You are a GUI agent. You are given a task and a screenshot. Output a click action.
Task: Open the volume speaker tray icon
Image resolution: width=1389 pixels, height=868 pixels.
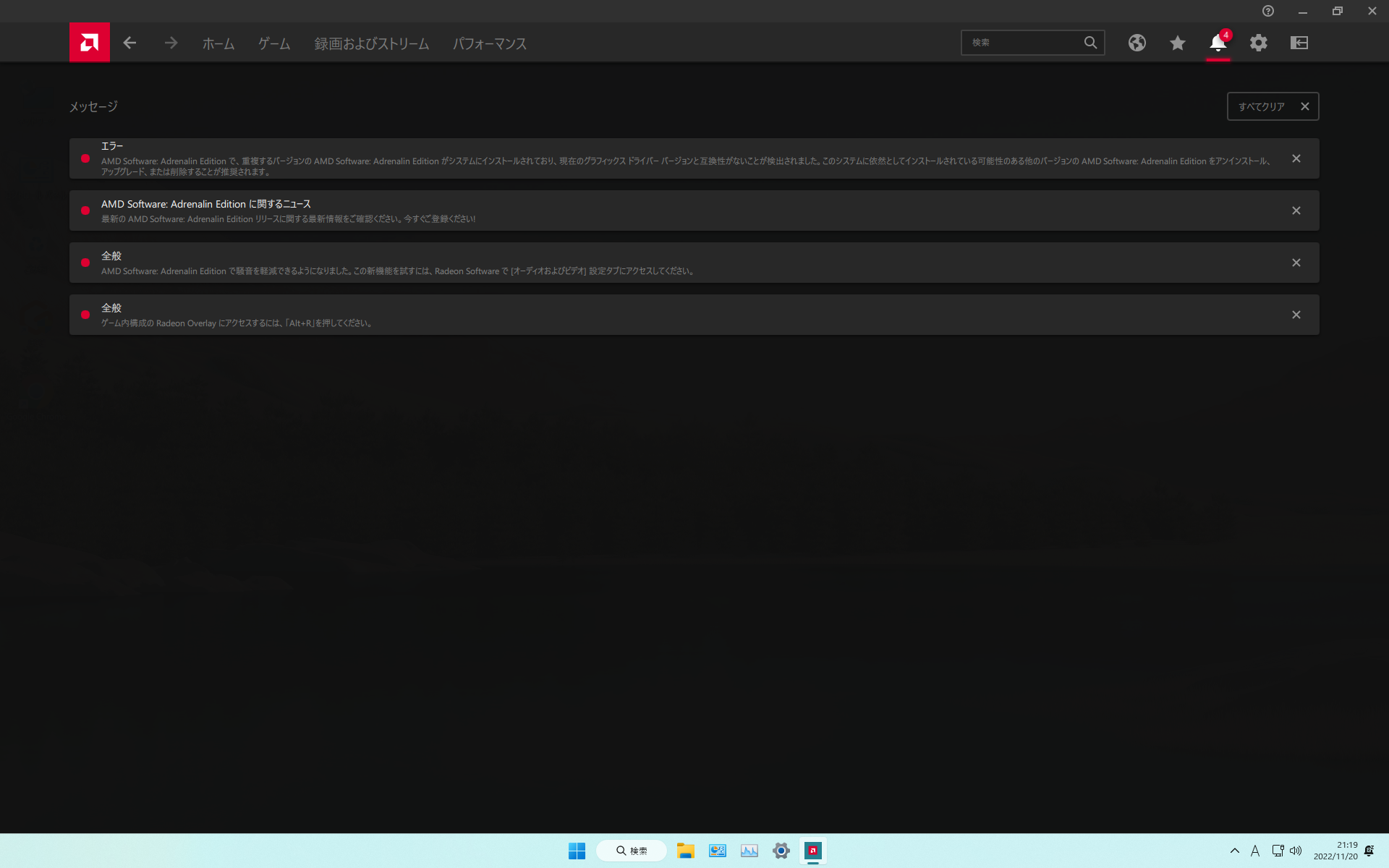click(x=1296, y=851)
